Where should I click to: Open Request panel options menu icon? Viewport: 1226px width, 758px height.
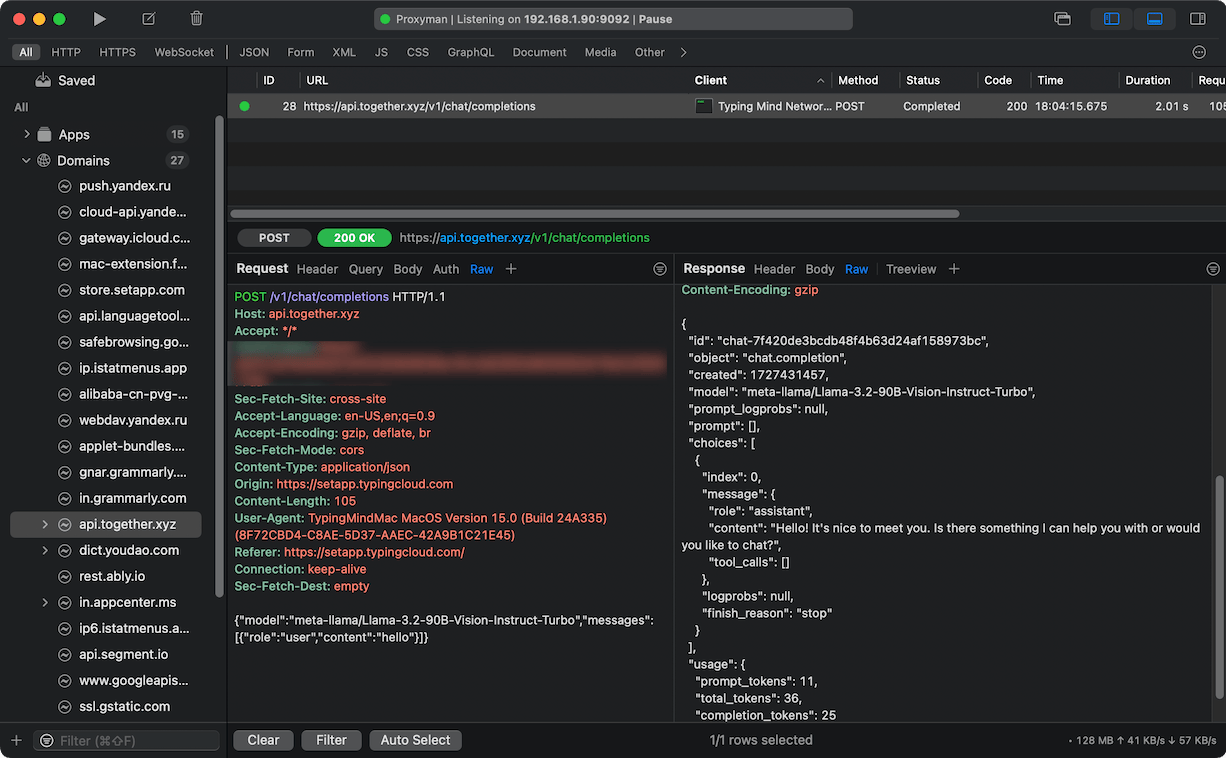pos(660,269)
